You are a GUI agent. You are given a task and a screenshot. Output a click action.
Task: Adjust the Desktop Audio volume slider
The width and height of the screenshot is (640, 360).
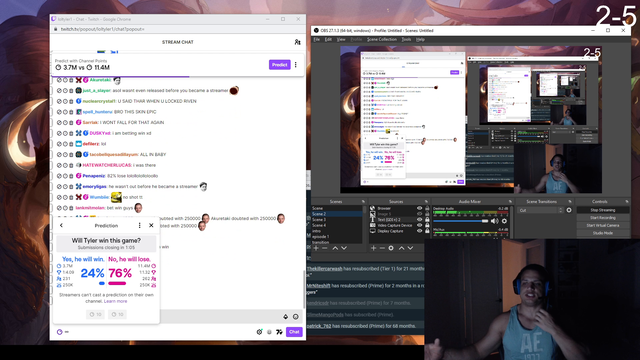click(x=460, y=221)
